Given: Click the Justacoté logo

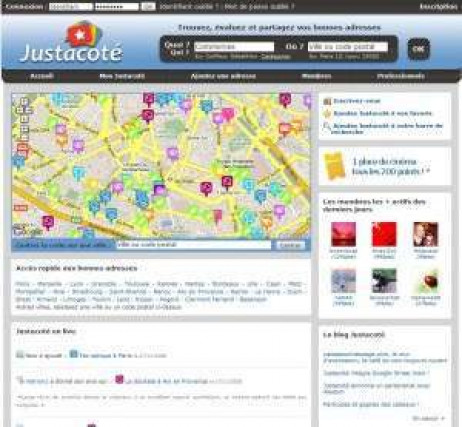Looking at the screenshot, I should pyautogui.click(x=72, y=43).
